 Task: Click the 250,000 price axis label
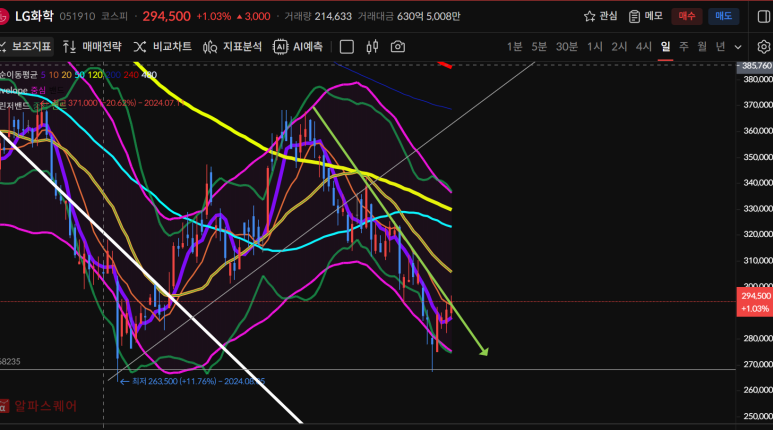click(x=757, y=416)
